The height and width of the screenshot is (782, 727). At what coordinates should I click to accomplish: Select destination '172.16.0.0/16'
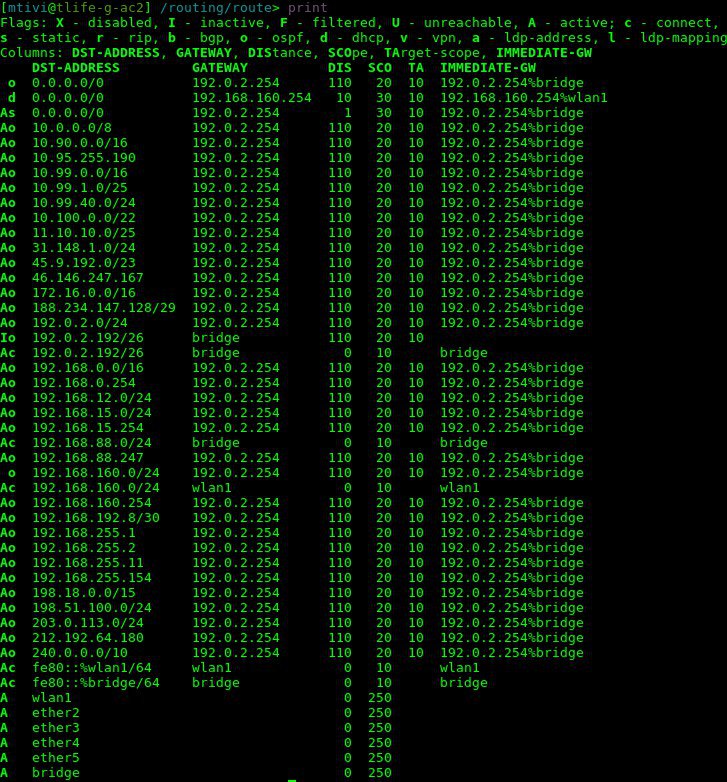coord(84,292)
